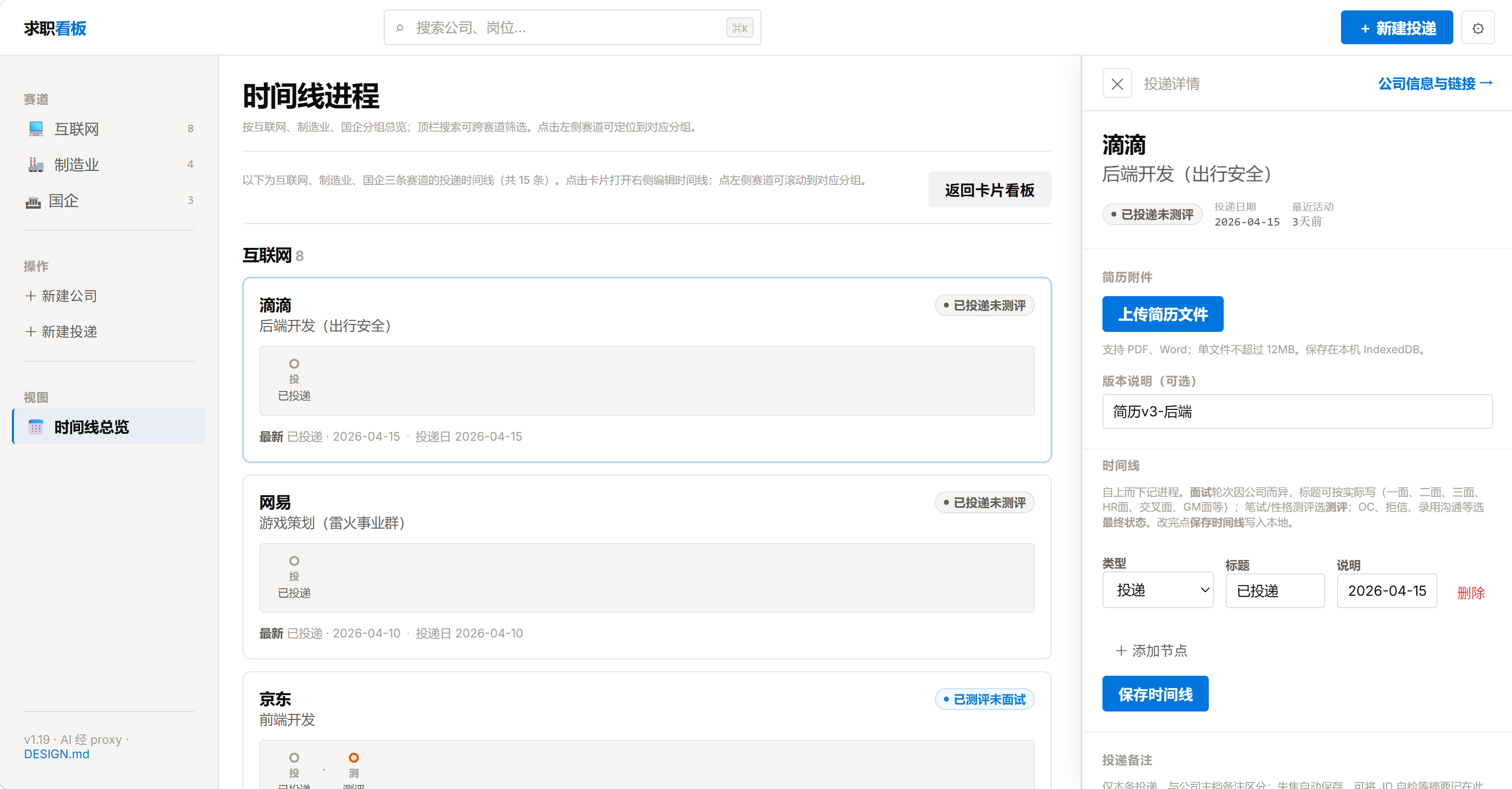Select 制造业 track in sidebar

click(x=109, y=164)
